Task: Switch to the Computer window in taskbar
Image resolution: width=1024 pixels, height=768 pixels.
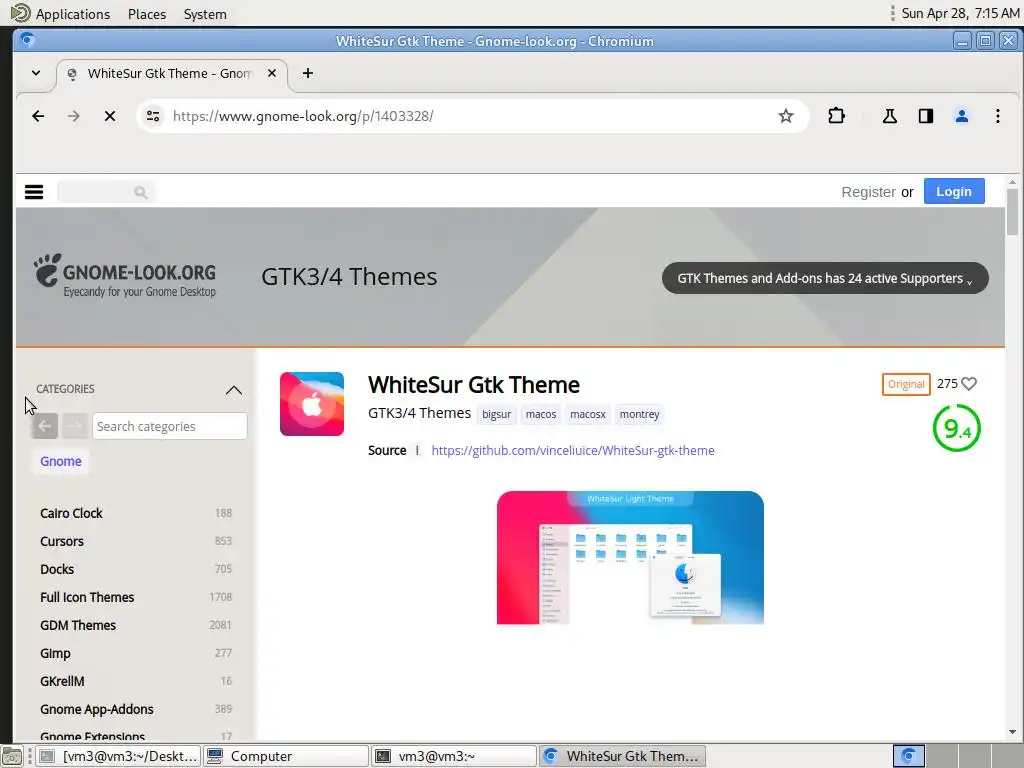Action: (286, 756)
